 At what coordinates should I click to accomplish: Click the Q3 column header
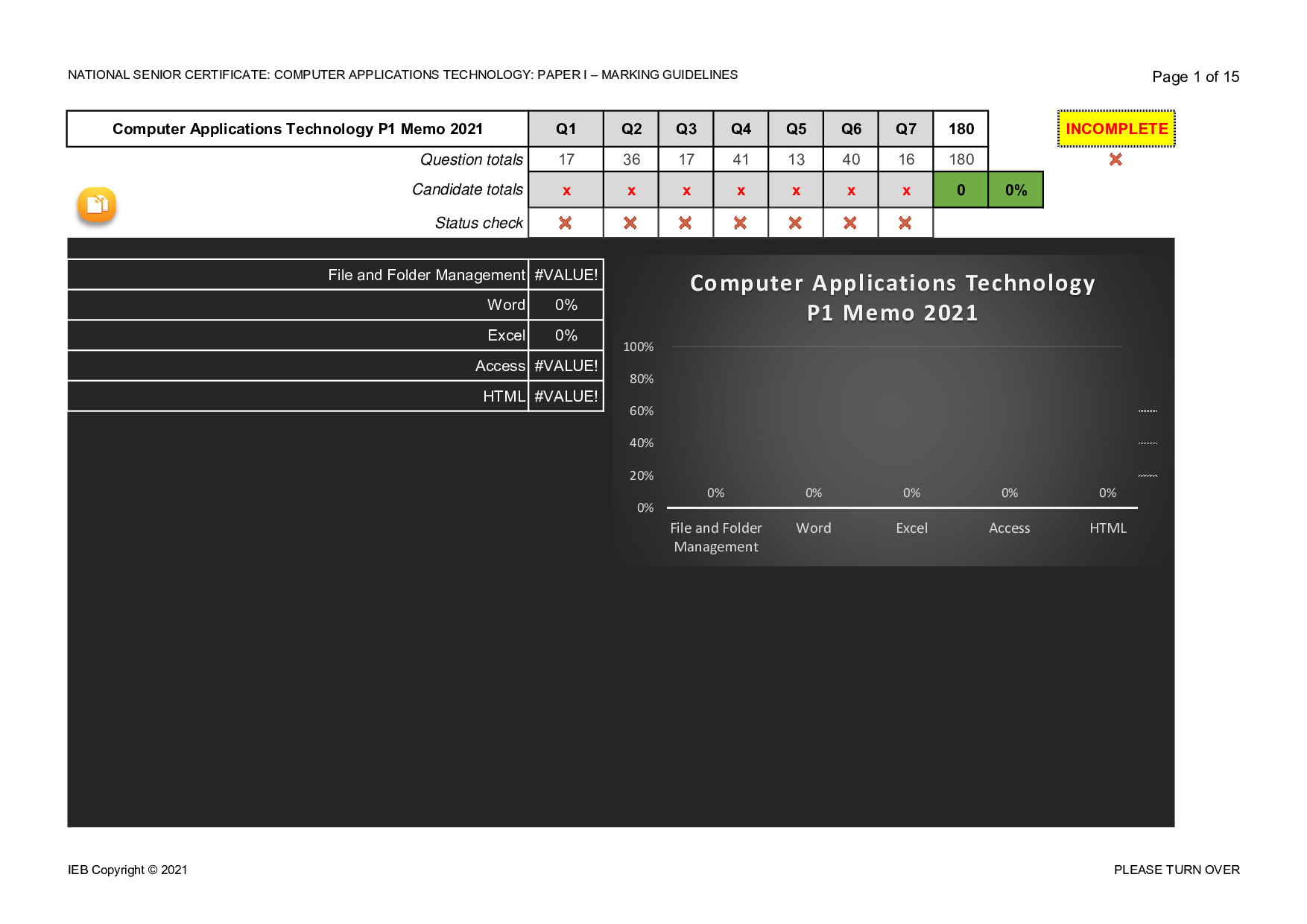click(x=686, y=129)
